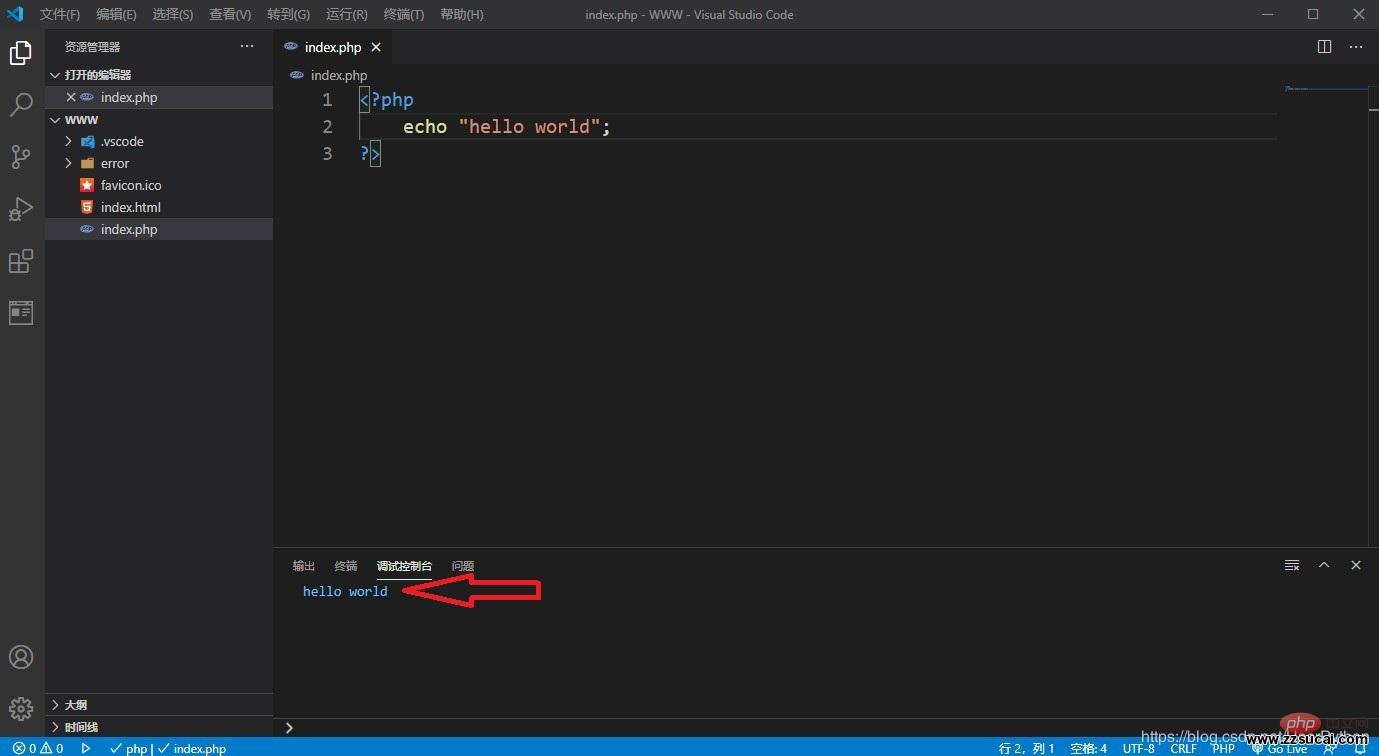Click errors and warnings count in status bar
The height and width of the screenshot is (756, 1379).
(x=38, y=748)
